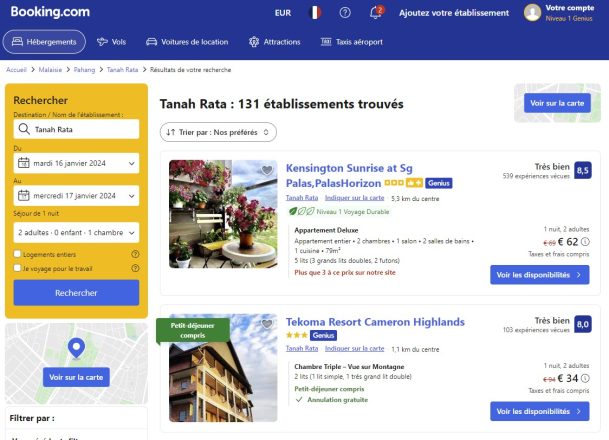
Task: Click the 539 expériences vécues text
Action: click(x=536, y=176)
